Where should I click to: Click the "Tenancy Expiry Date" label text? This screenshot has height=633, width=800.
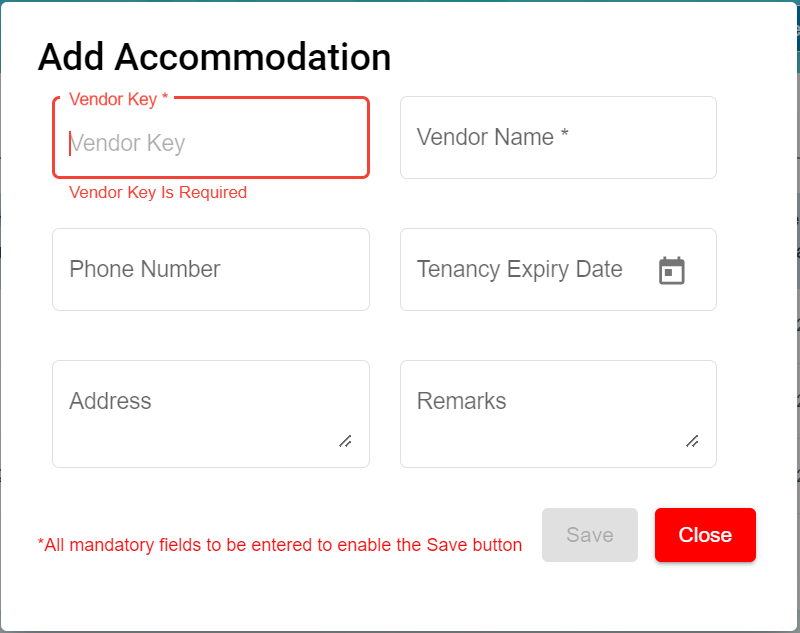519,269
